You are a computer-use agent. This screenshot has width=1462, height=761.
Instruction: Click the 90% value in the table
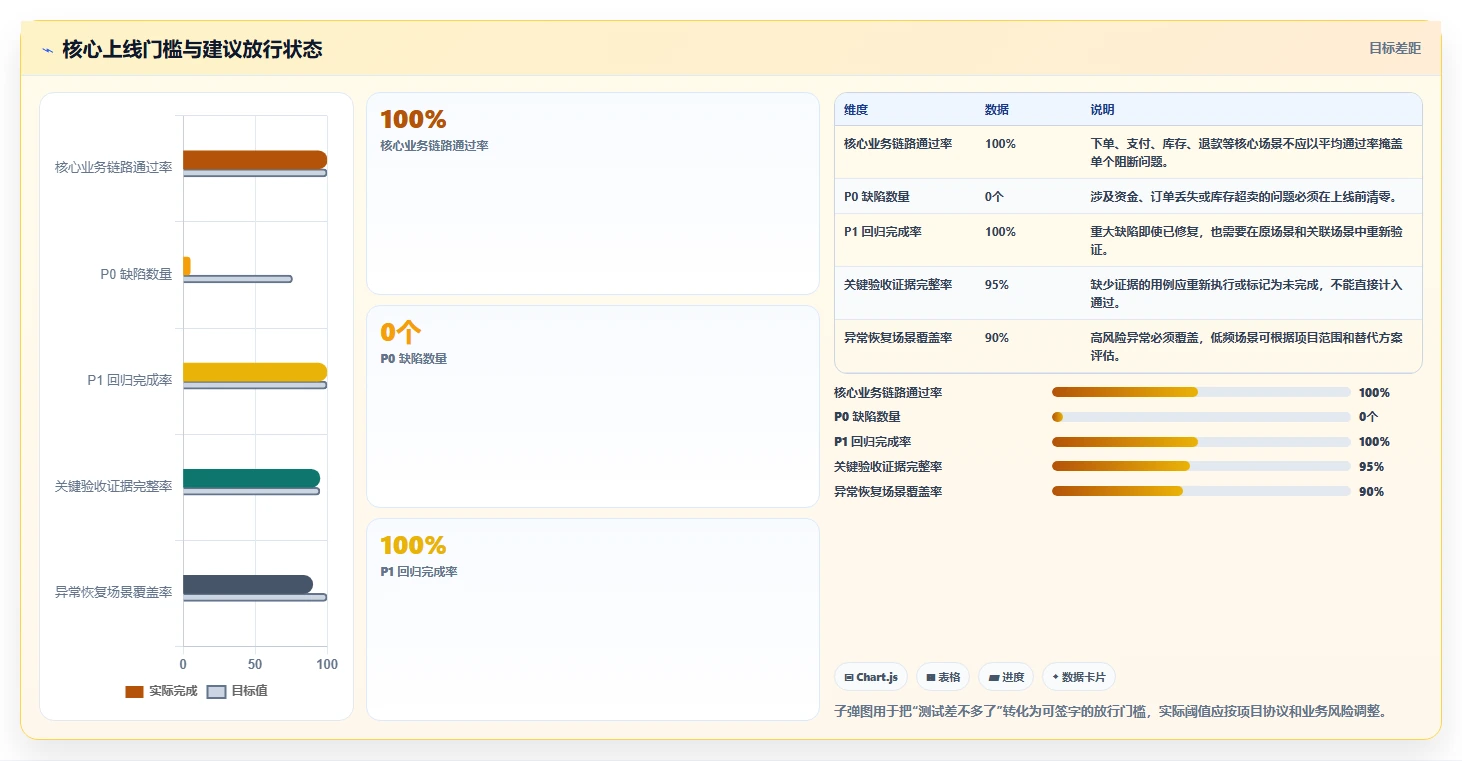click(997, 338)
